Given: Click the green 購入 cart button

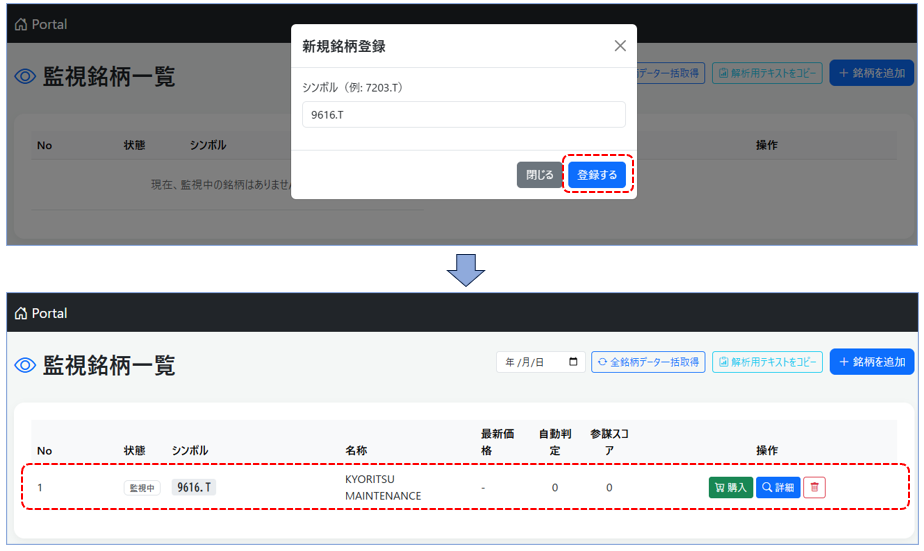Looking at the screenshot, I should tap(731, 488).
